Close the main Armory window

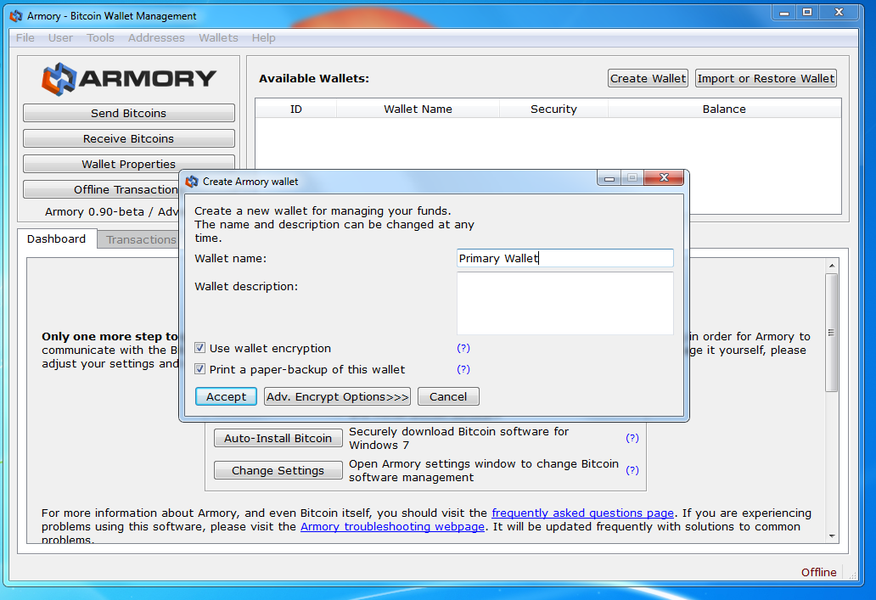pyautogui.click(x=839, y=12)
